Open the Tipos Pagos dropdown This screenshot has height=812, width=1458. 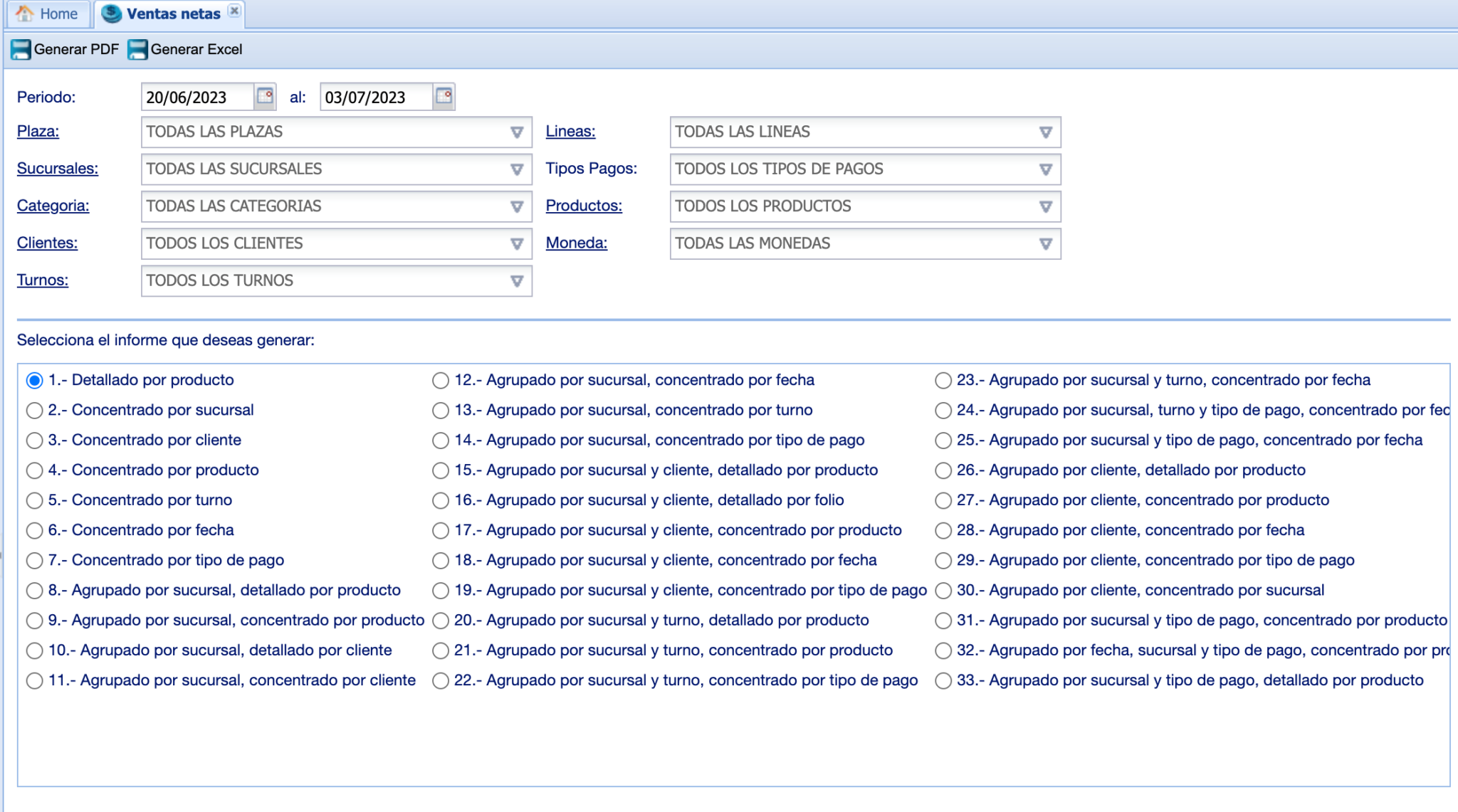(1045, 169)
